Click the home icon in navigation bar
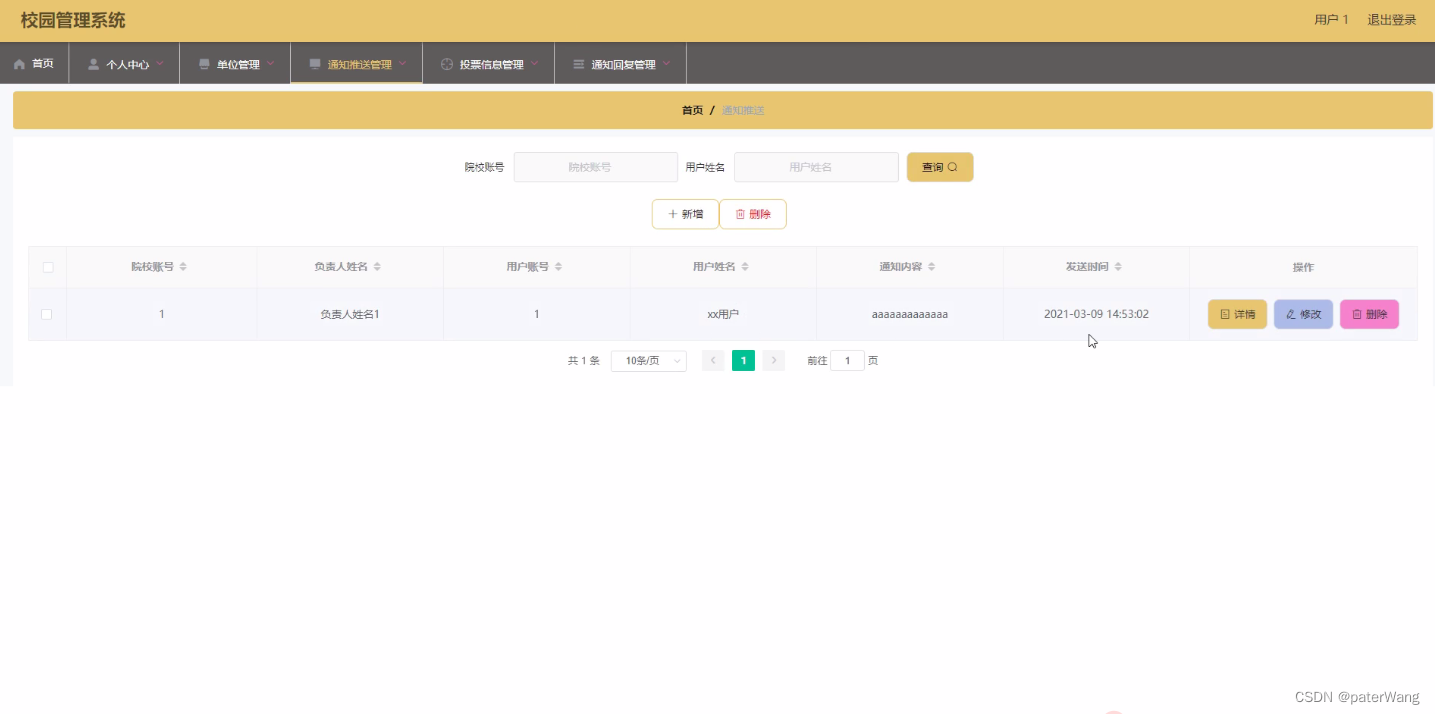Viewport: 1435px width, 714px height. (x=19, y=64)
